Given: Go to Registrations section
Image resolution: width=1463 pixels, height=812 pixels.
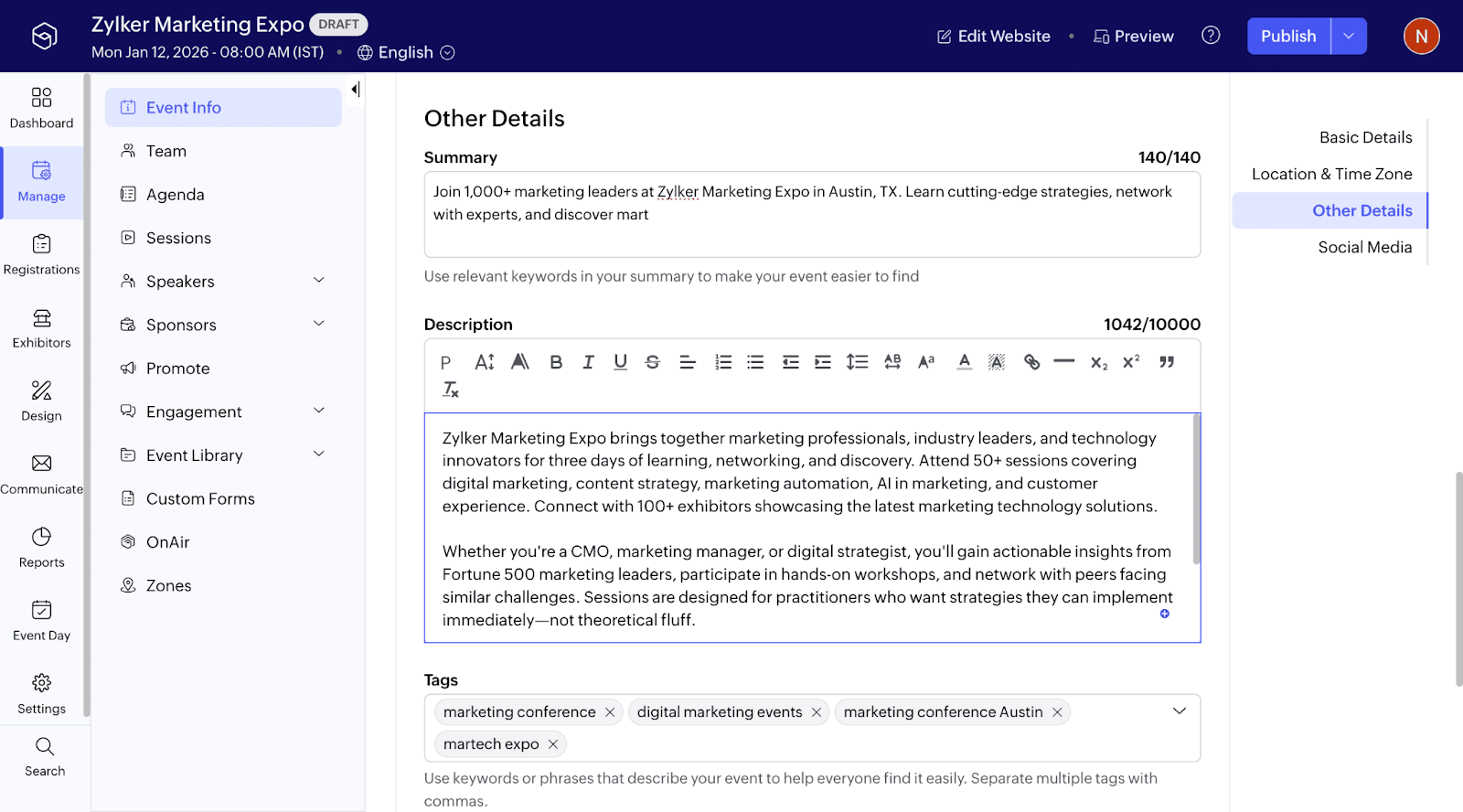Looking at the screenshot, I should pyautogui.click(x=41, y=253).
